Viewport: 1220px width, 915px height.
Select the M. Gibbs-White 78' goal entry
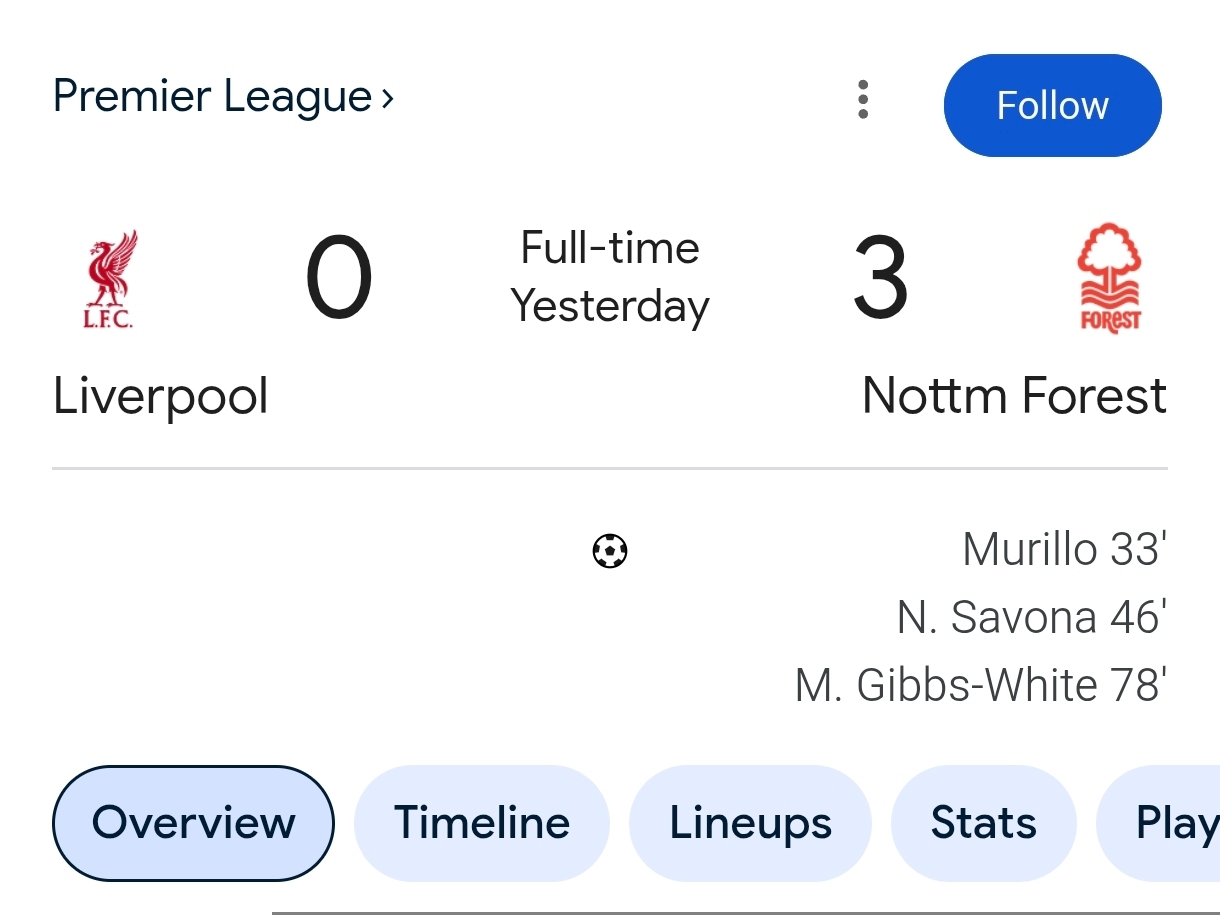point(980,685)
